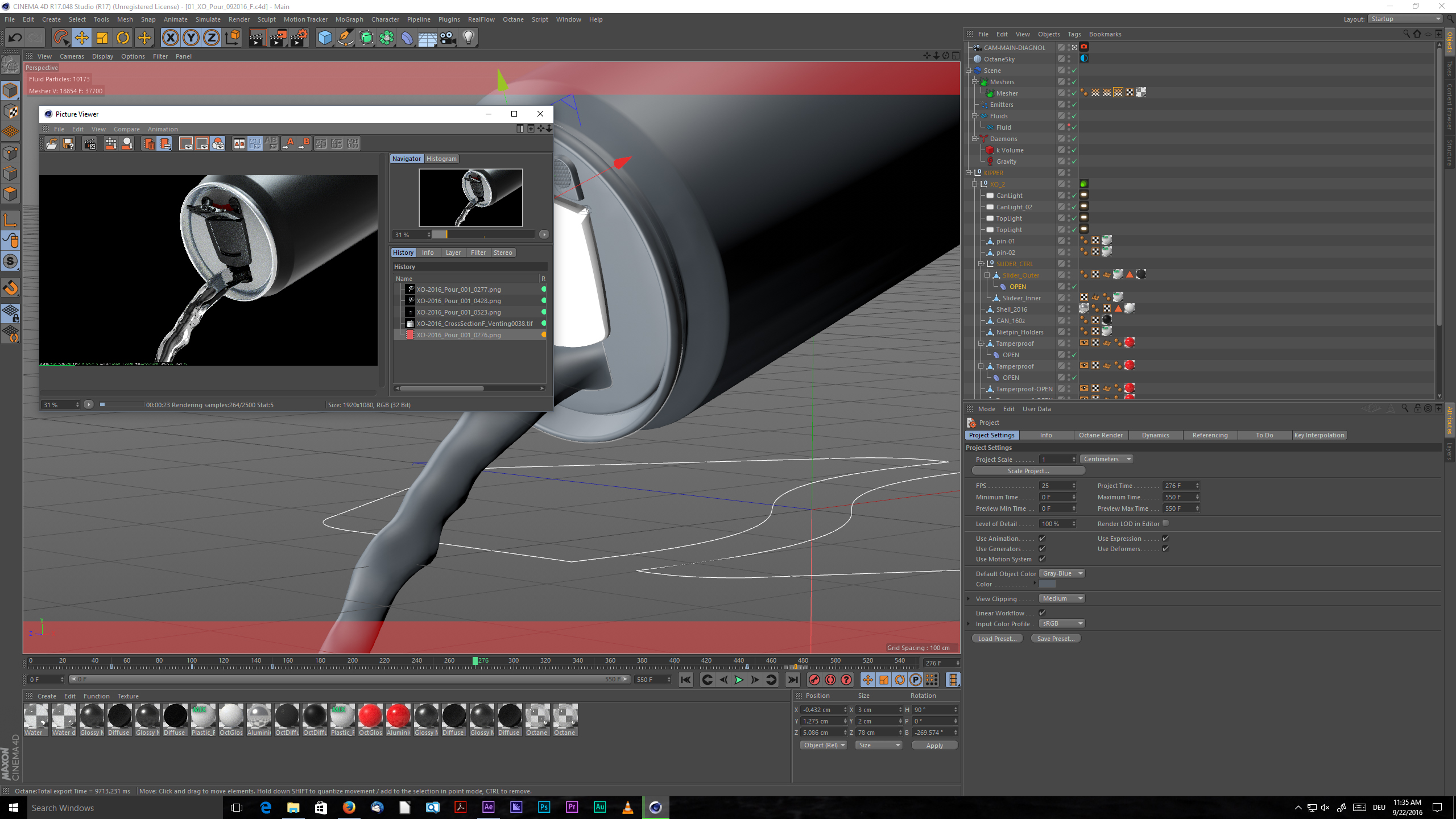The width and height of the screenshot is (1456, 819).
Task: Toggle the Linear Workflow checkbox
Action: [x=1042, y=613]
